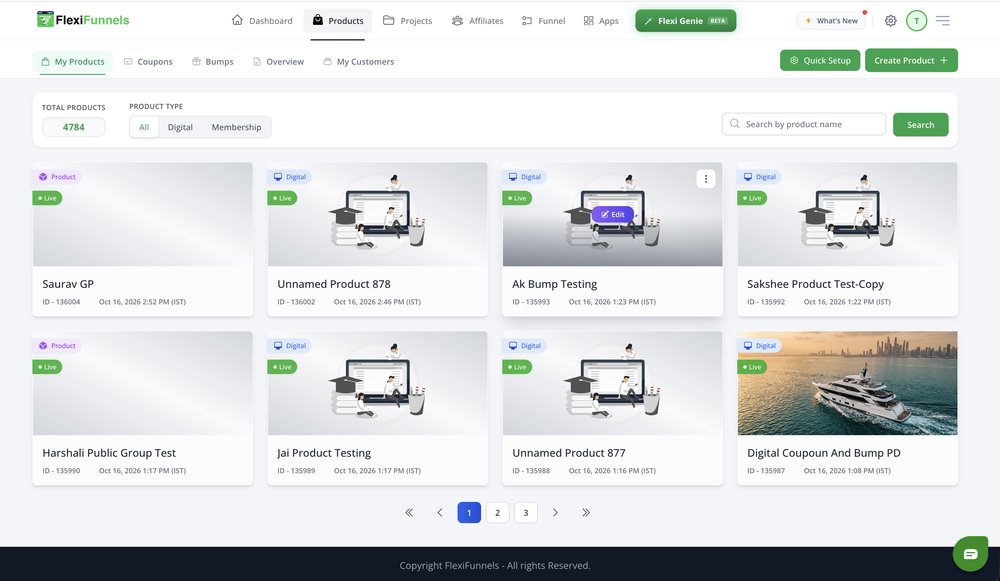This screenshot has width=1000, height=581.
Task: Open three-dot menu on Ak Bump Testing
Action: click(x=705, y=179)
